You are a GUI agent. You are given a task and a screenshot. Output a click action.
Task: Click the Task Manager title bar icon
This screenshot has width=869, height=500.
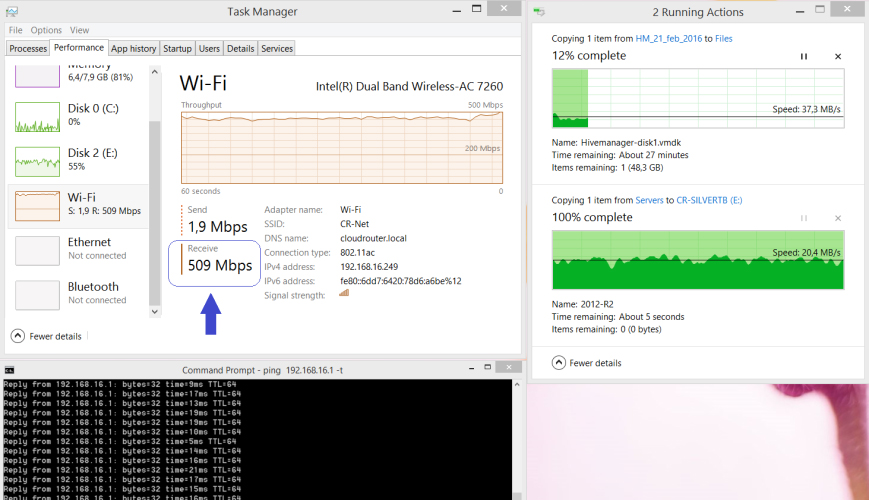pyautogui.click(x=12, y=11)
